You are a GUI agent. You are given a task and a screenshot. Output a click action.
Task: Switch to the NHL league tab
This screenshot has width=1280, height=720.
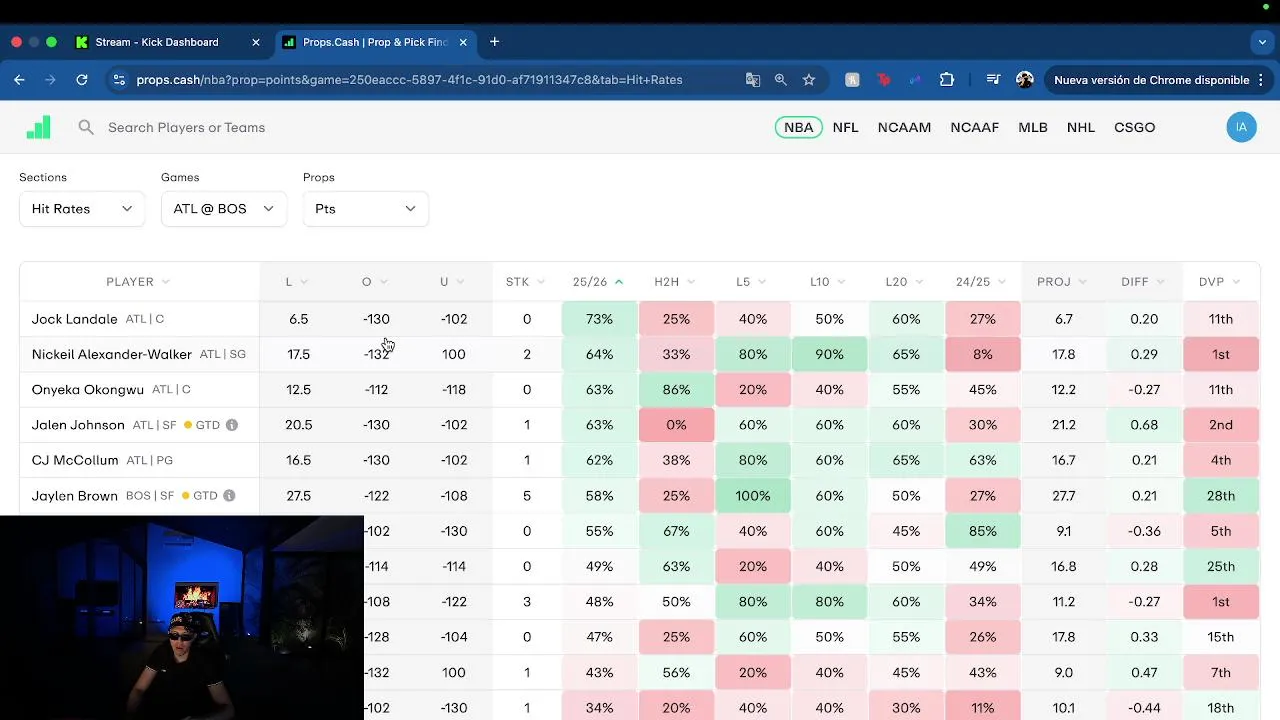[1081, 127]
